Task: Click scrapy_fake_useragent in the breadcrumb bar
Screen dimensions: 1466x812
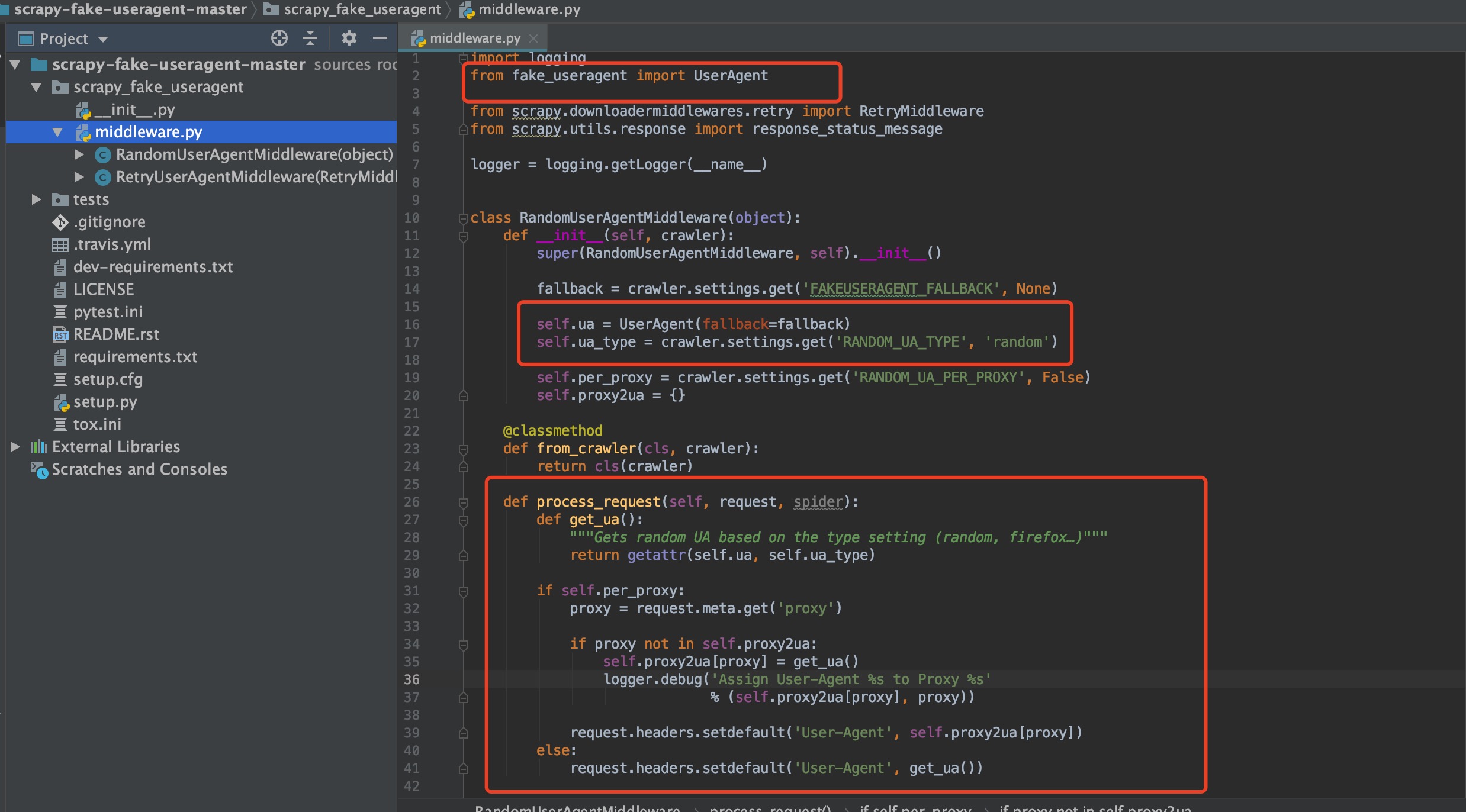Action: click(361, 9)
